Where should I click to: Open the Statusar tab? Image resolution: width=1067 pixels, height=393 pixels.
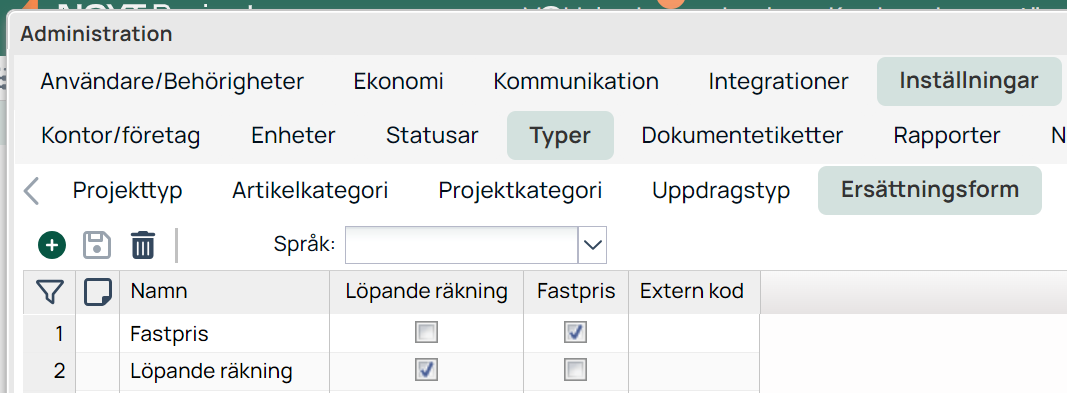point(432,135)
